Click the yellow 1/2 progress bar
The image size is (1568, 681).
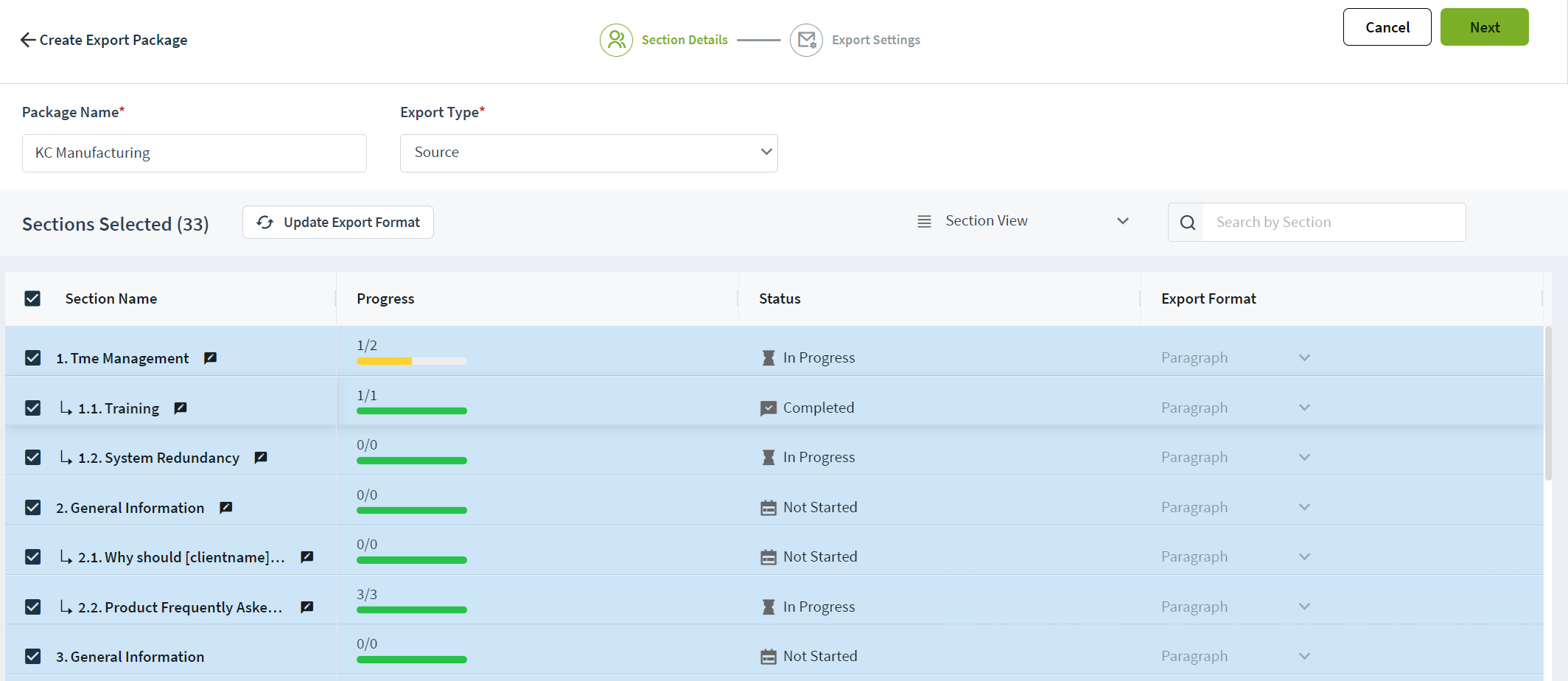click(412, 361)
